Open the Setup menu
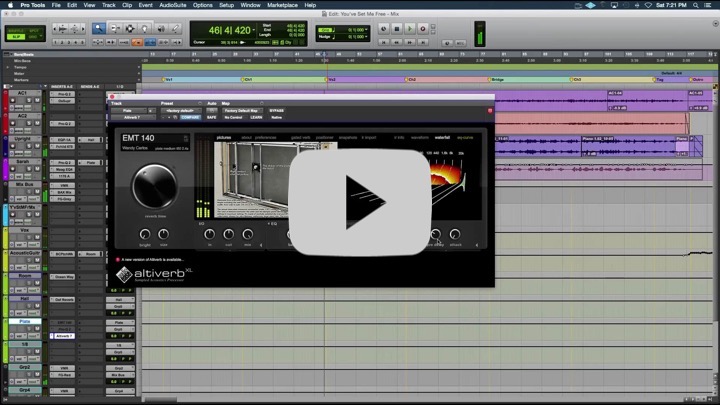This screenshot has height=405, width=720. click(x=226, y=5)
